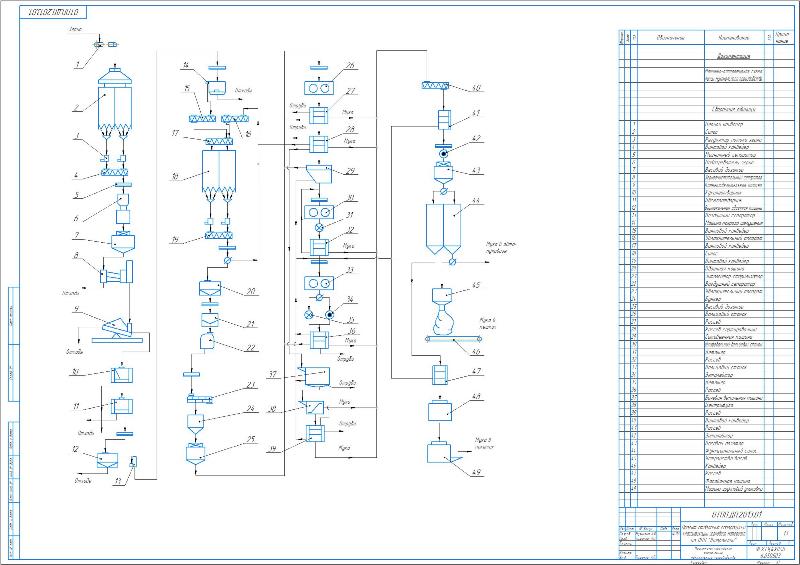
Task: Click the diagonal-split box symbol numbered 38
Action: [313, 407]
